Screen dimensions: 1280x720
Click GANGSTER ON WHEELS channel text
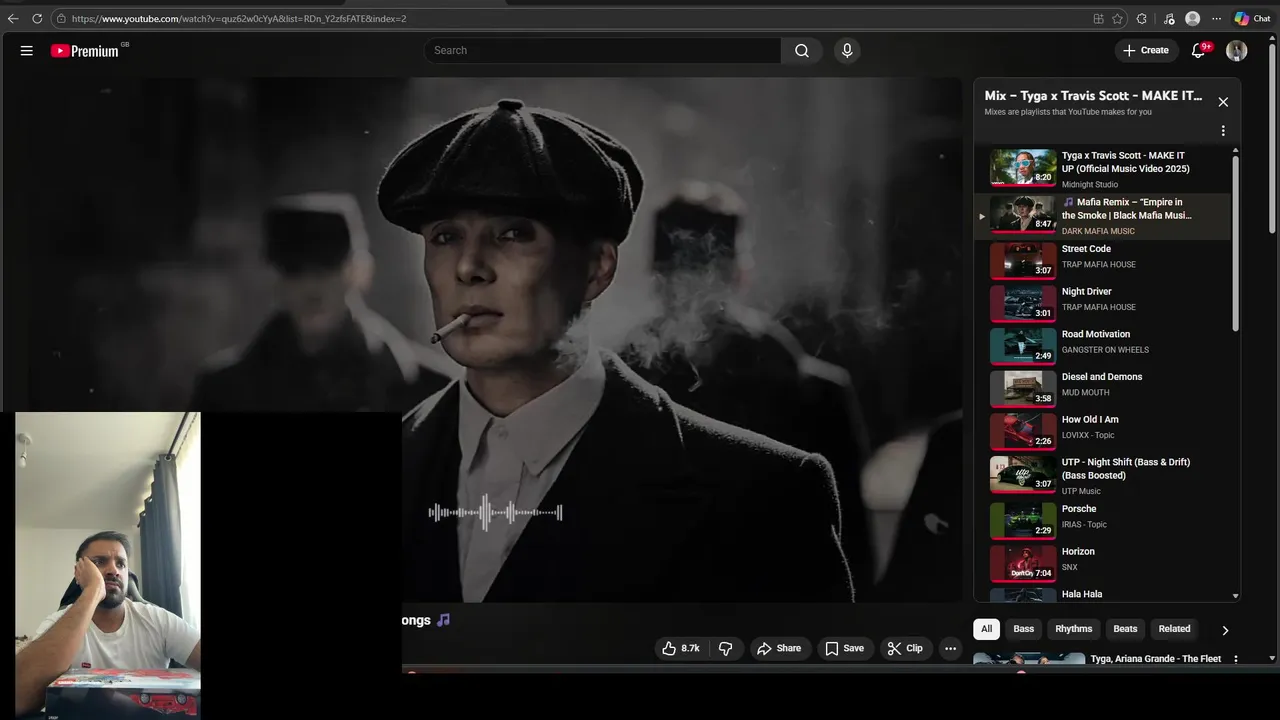point(1105,350)
